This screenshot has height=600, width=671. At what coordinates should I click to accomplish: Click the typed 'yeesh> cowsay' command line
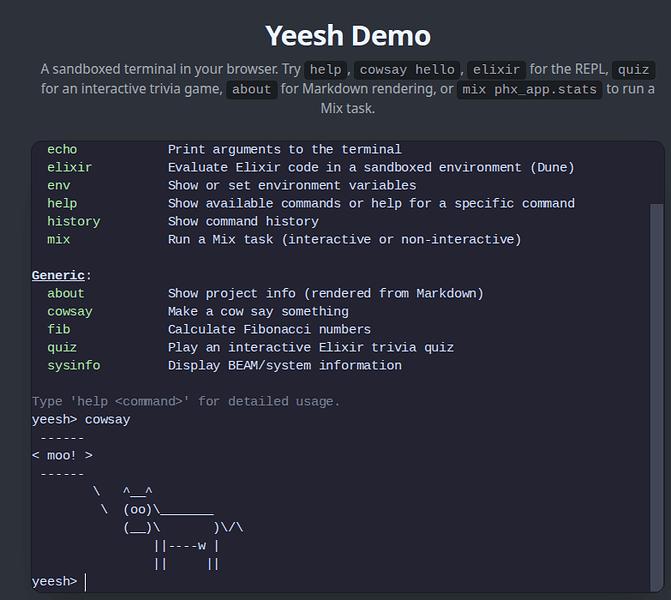[81, 419]
